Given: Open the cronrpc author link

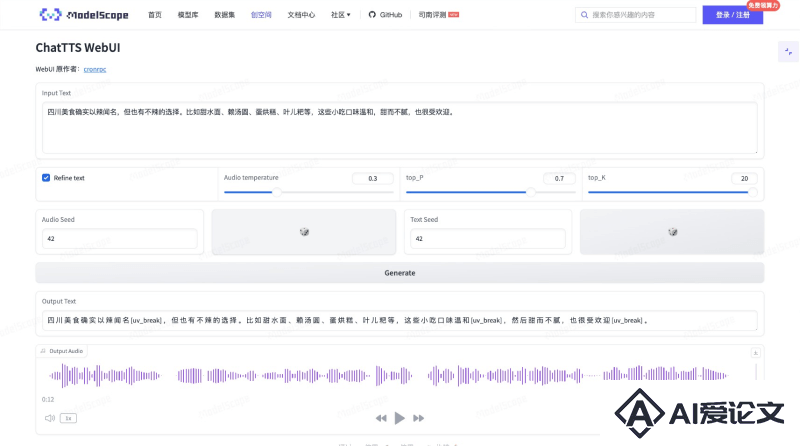Looking at the screenshot, I should click(95, 69).
